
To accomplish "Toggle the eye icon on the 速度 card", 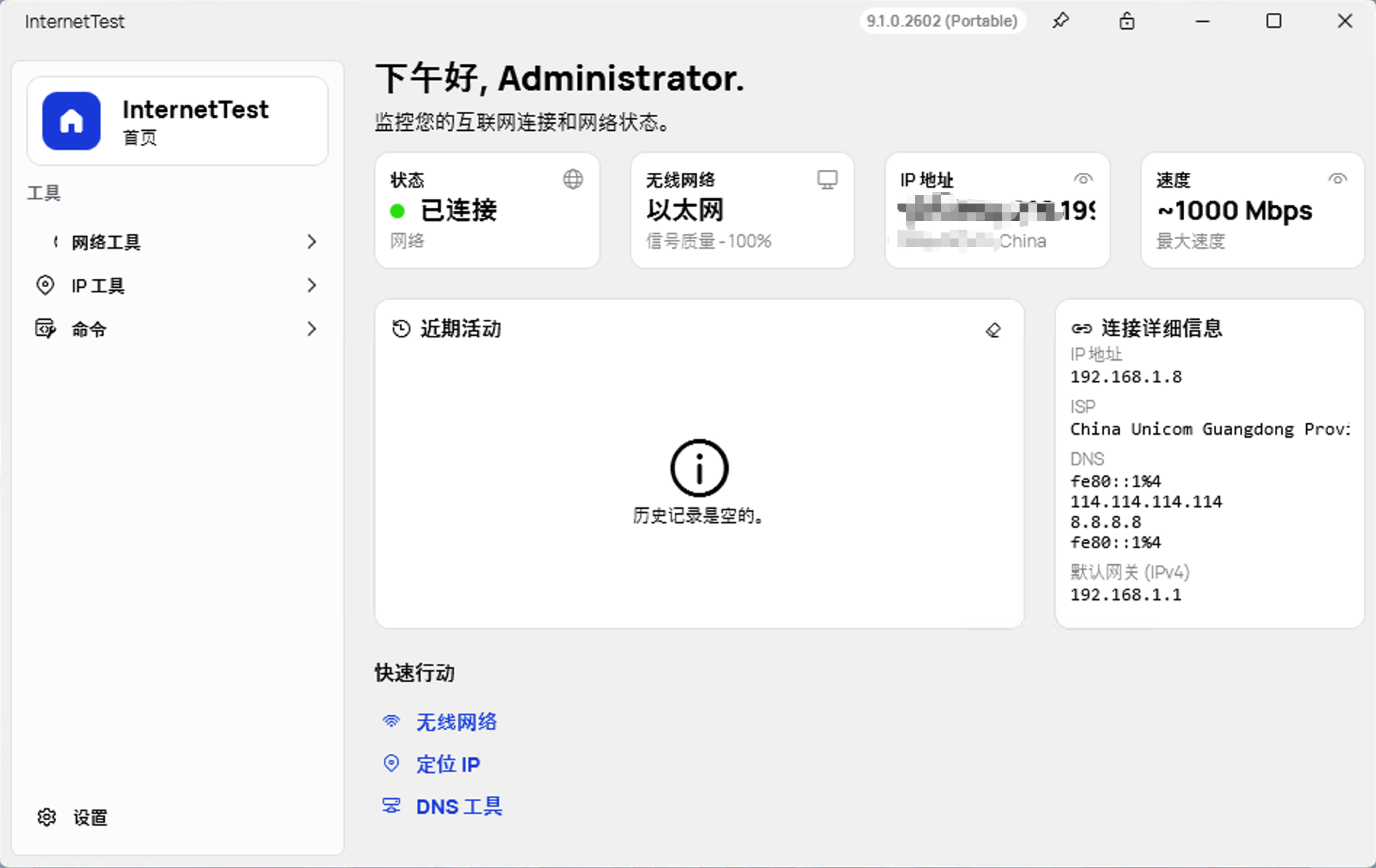I will tap(1337, 178).
